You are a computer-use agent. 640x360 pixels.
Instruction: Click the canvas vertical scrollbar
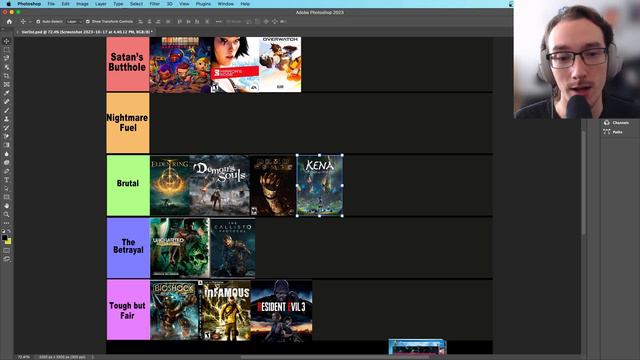click(x=584, y=183)
